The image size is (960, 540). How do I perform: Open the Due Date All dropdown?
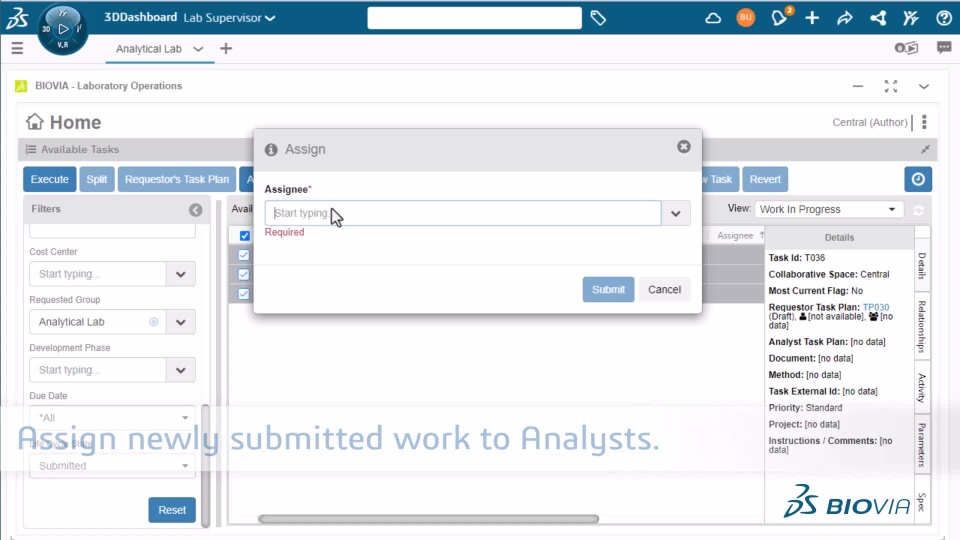112,418
